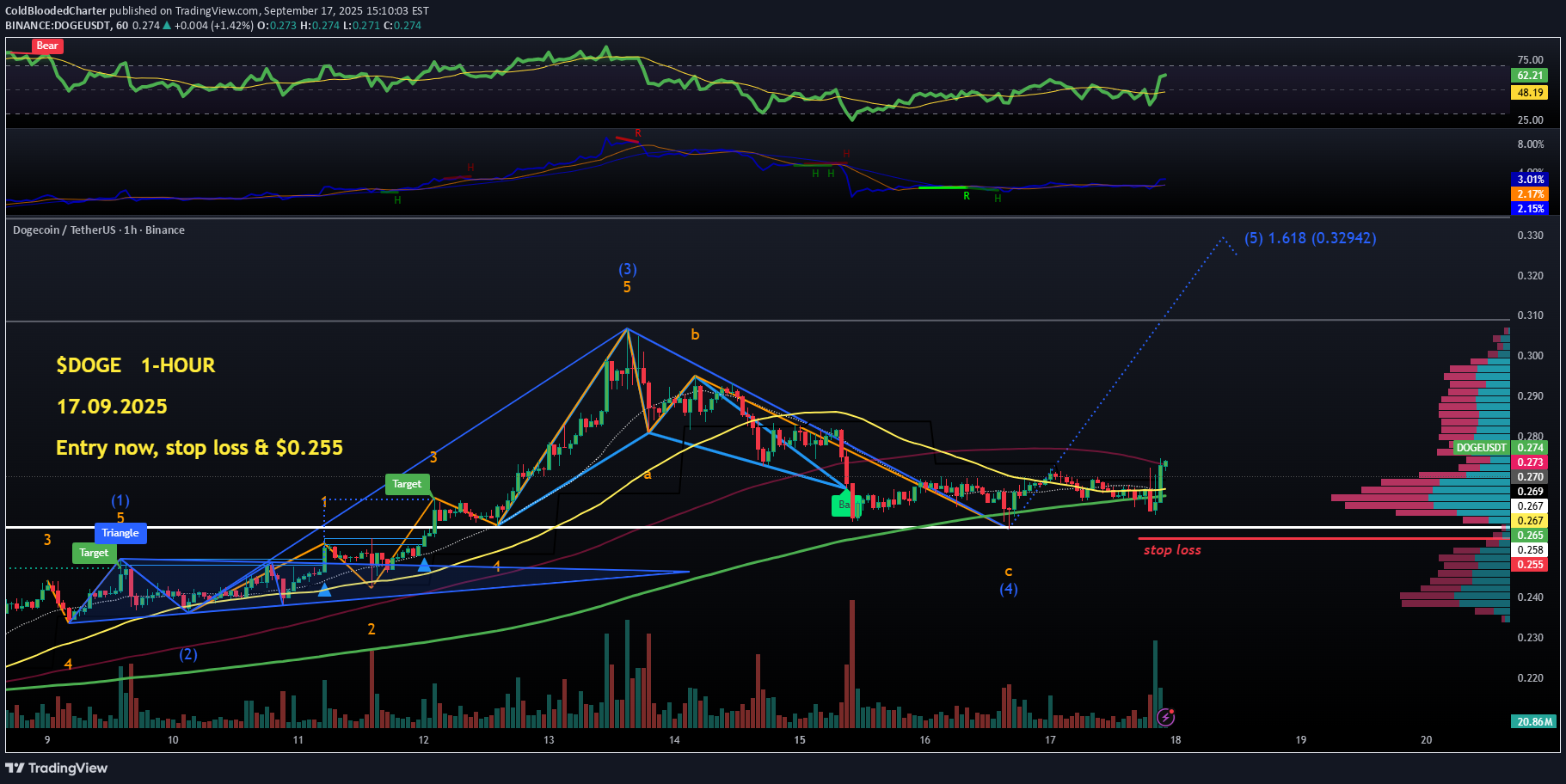Click the yellow RSI average value 48.19
Viewport: 1566px width, 784px height.
(1530, 93)
